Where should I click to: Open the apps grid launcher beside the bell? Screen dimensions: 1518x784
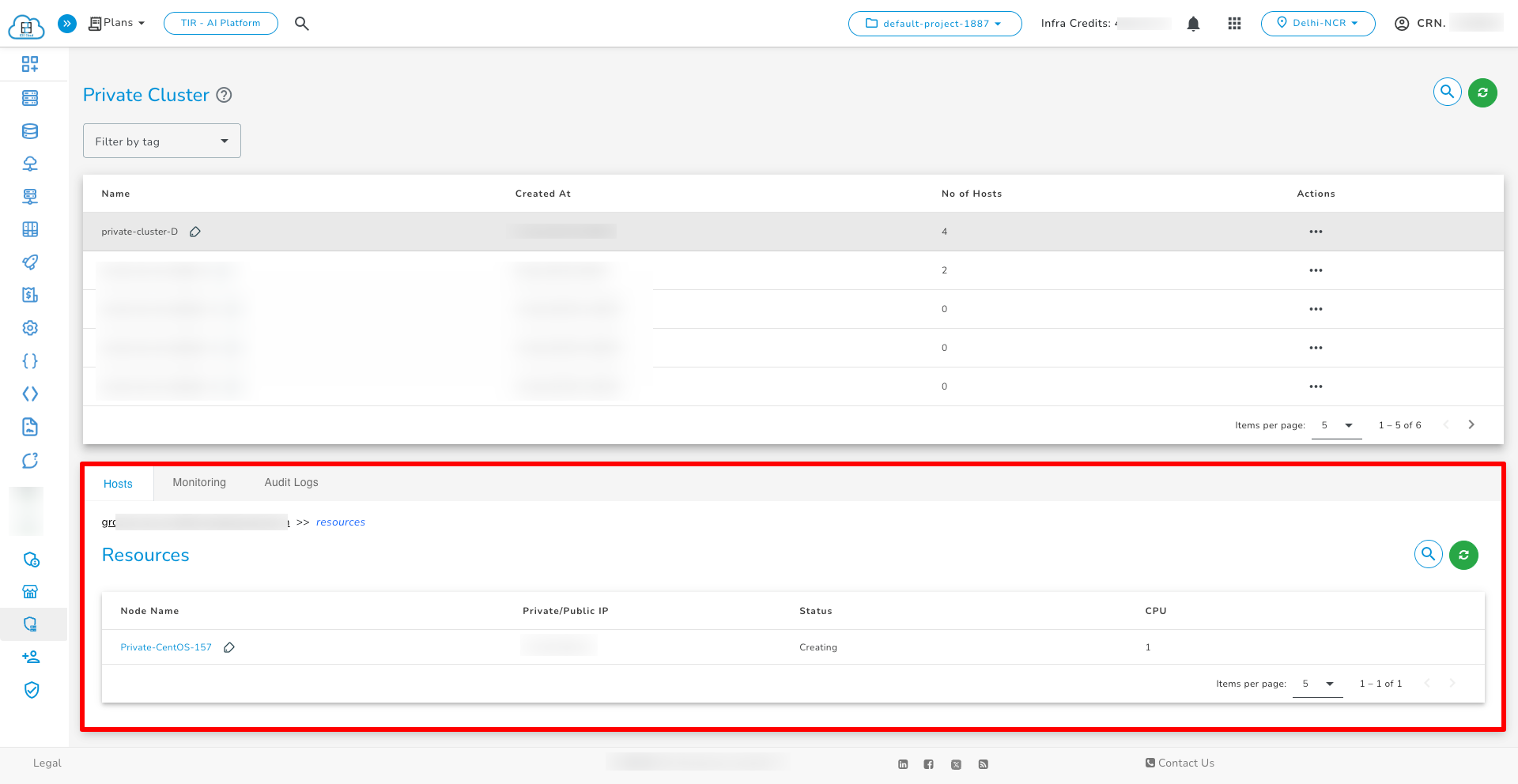(1234, 23)
